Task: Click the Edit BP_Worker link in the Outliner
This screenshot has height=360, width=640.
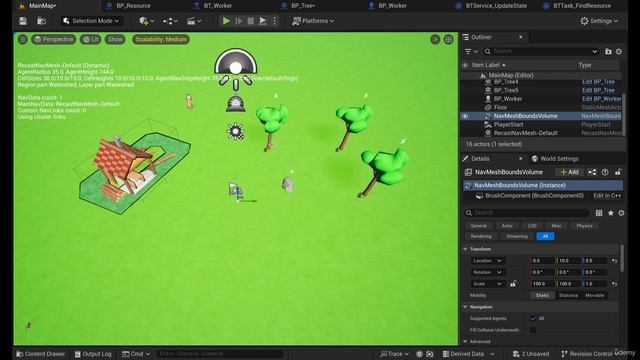Action: click(x=602, y=99)
